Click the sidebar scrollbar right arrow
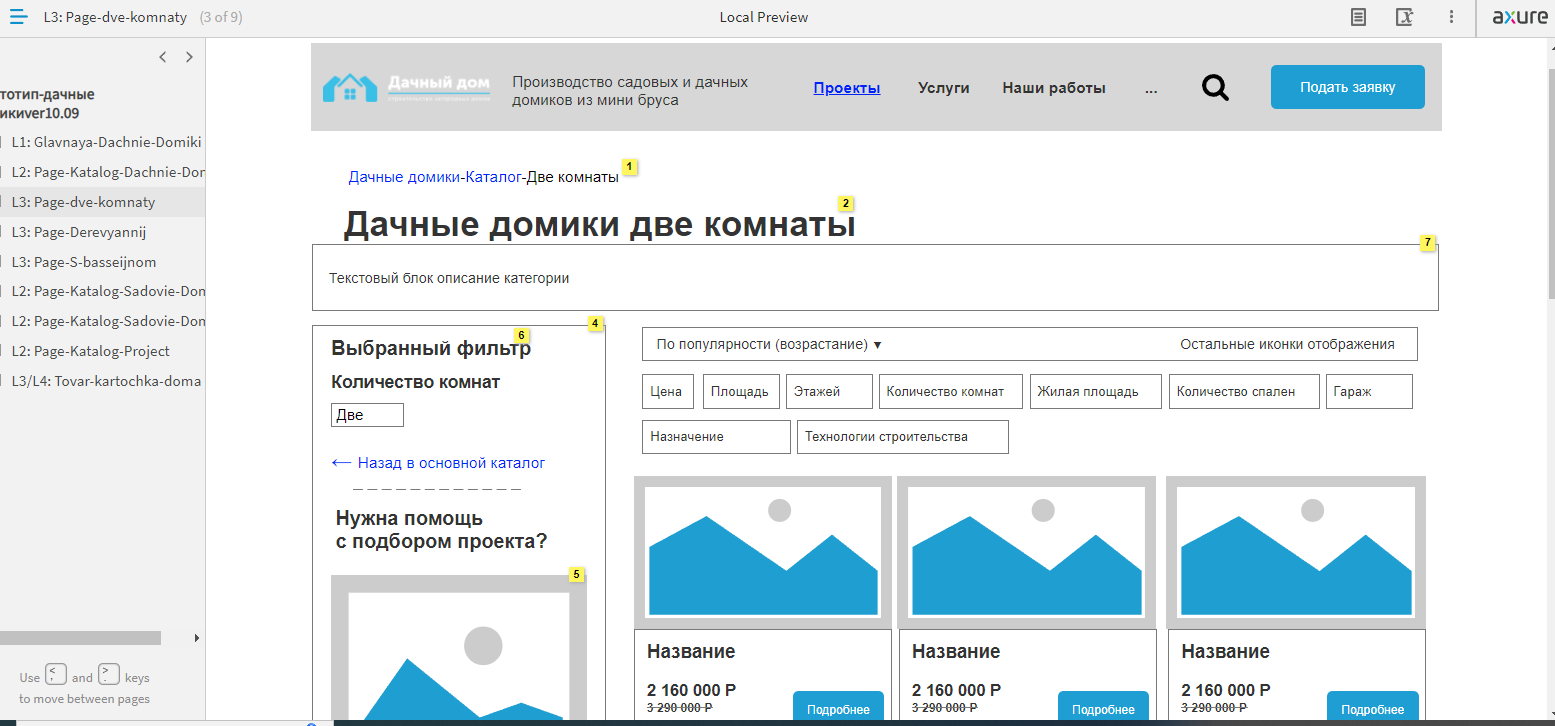This screenshot has height=726, width=1555. pos(196,638)
